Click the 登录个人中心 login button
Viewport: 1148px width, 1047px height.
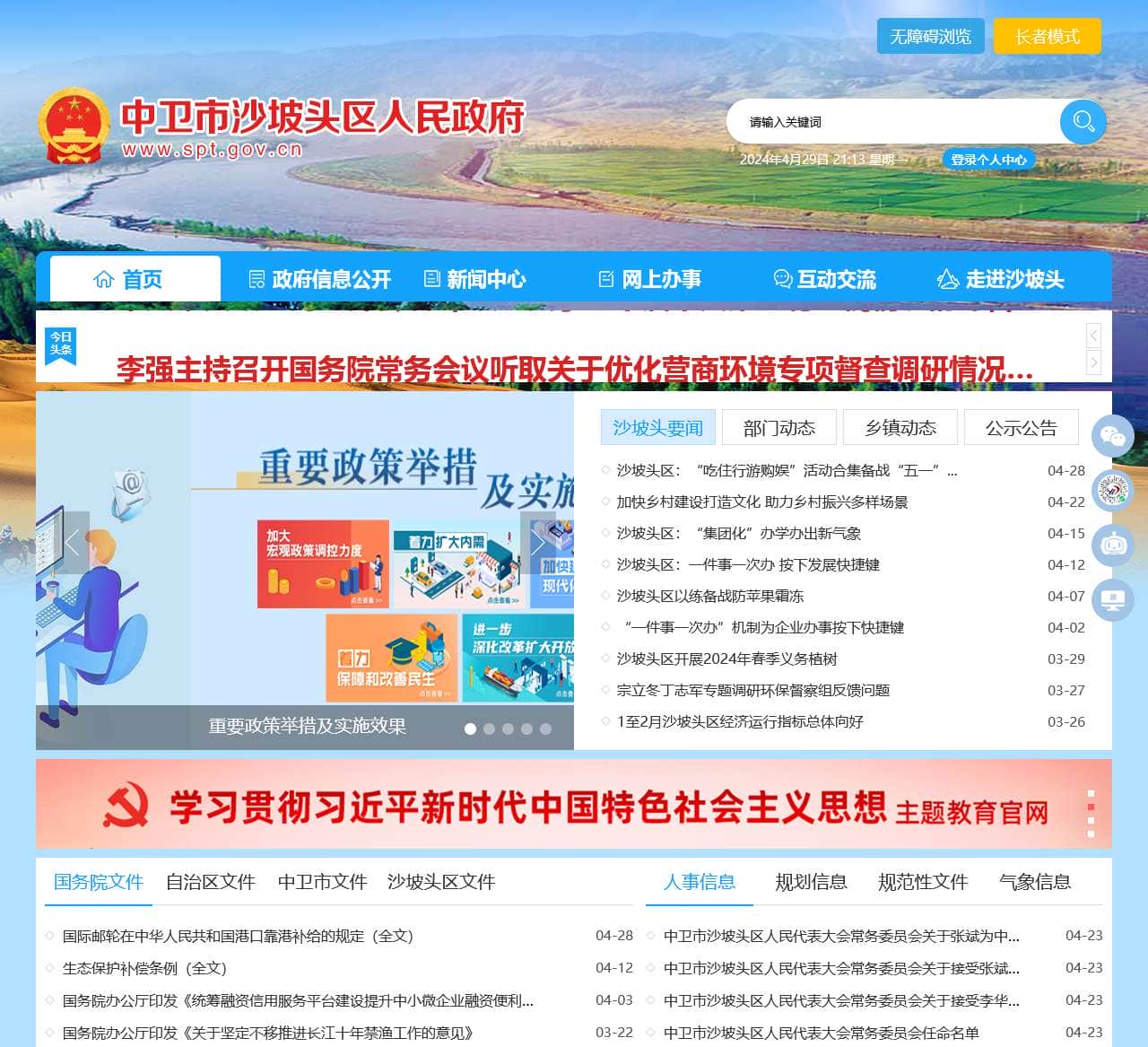coord(989,160)
